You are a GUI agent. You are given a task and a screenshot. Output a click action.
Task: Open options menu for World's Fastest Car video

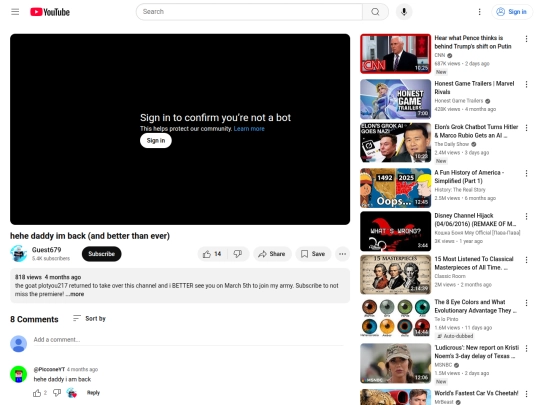[x=526, y=394]
